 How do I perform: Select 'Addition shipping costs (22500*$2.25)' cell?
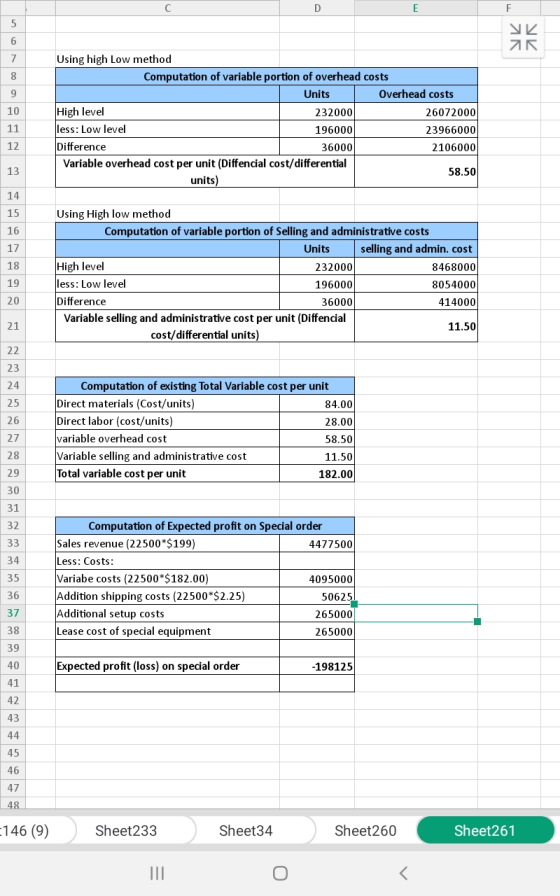click(x=167, y=596)
